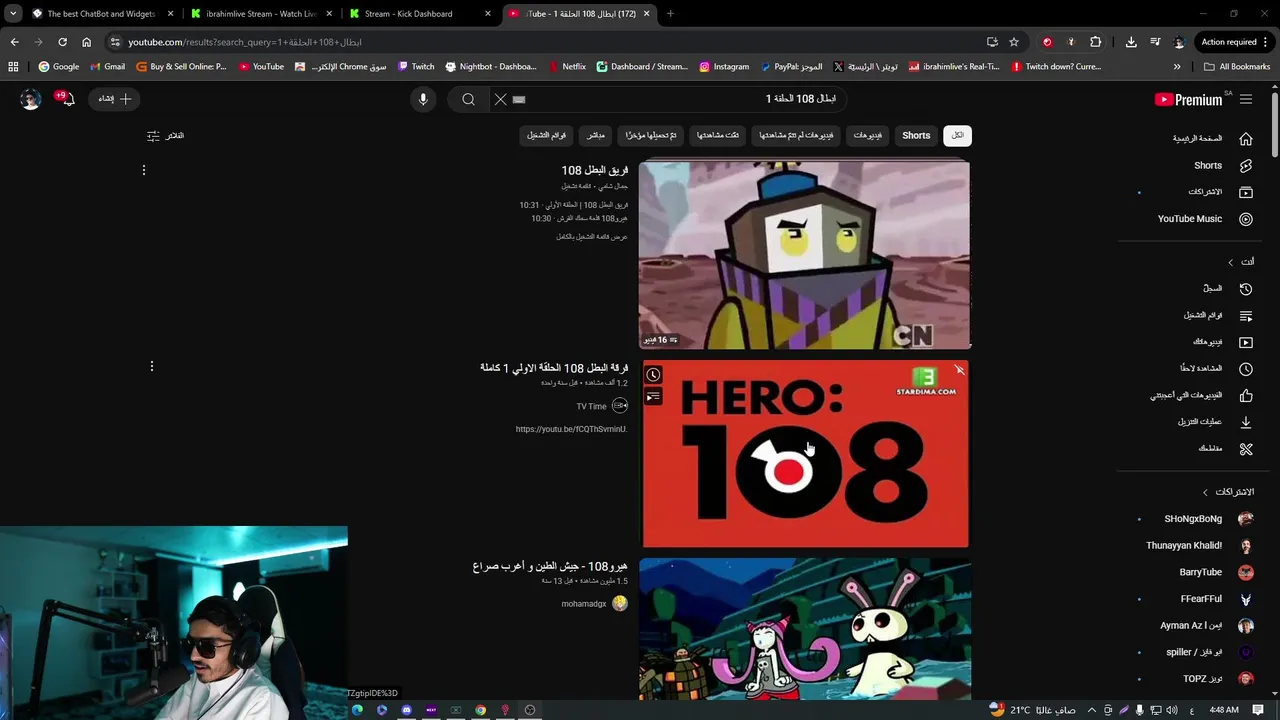The height and width of the screenshot is (720, 1280).
Task: Select the 'تمّت مشاهدتها' filter chip
Action: click(x=718, y=135)
